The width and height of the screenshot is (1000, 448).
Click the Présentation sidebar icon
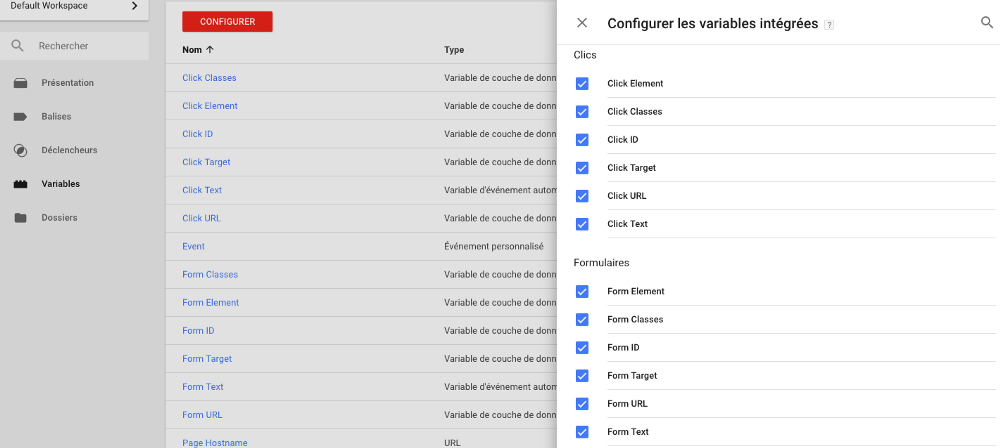coord(20,83)
